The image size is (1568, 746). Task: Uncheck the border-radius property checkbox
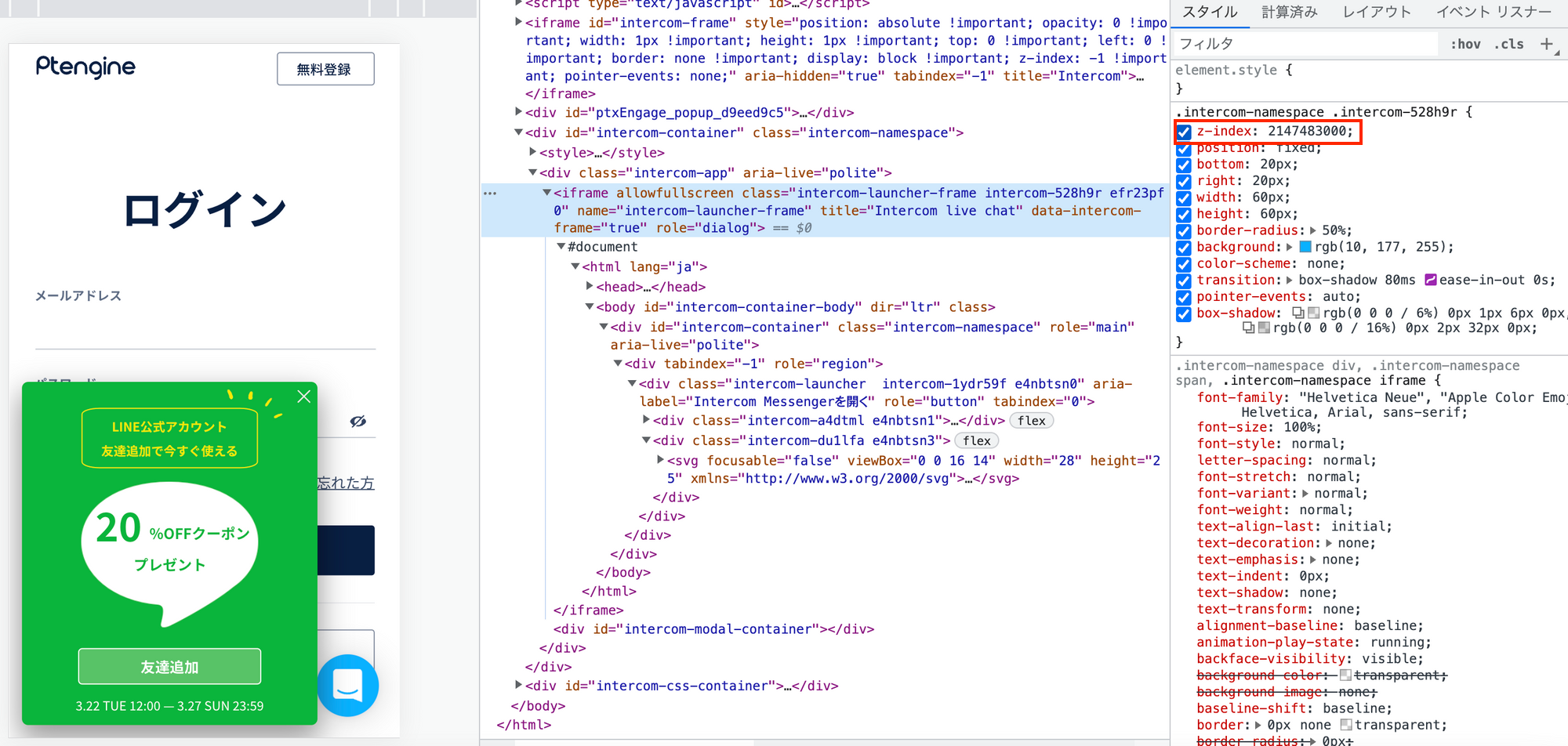coord(1184,231)
